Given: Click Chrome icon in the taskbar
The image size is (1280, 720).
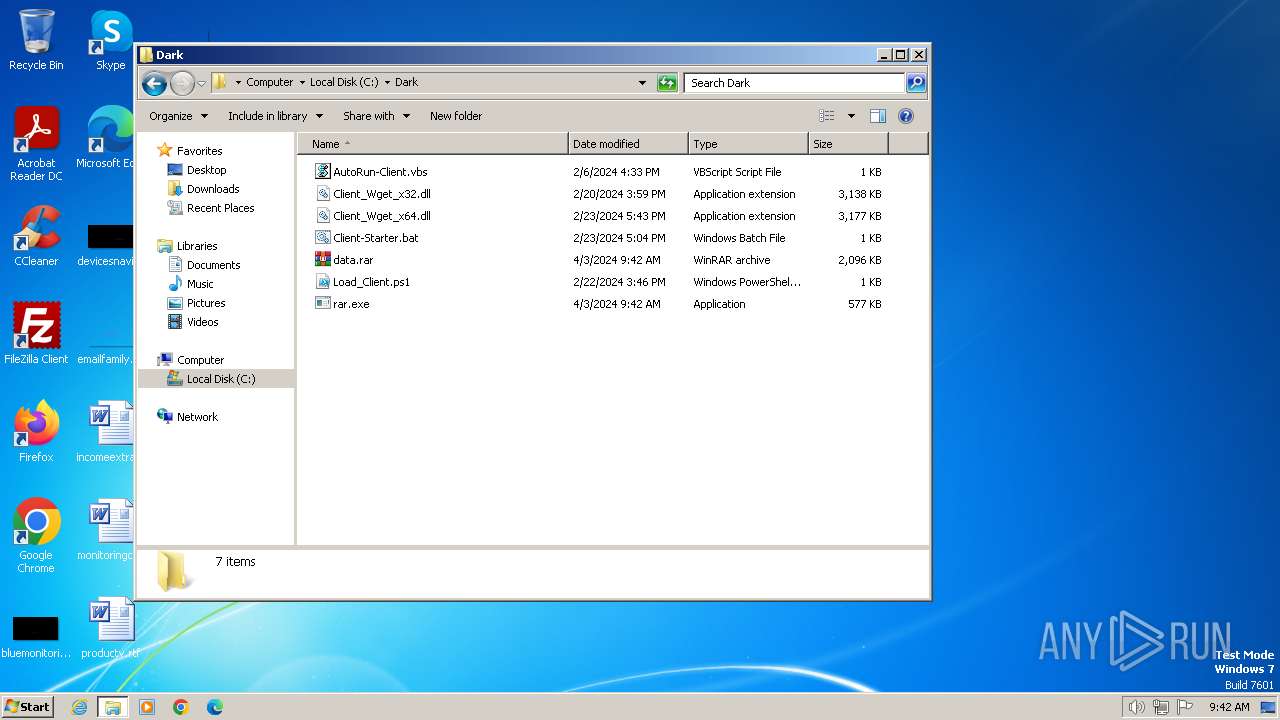Looking at the screenshot, I should 181,707.
